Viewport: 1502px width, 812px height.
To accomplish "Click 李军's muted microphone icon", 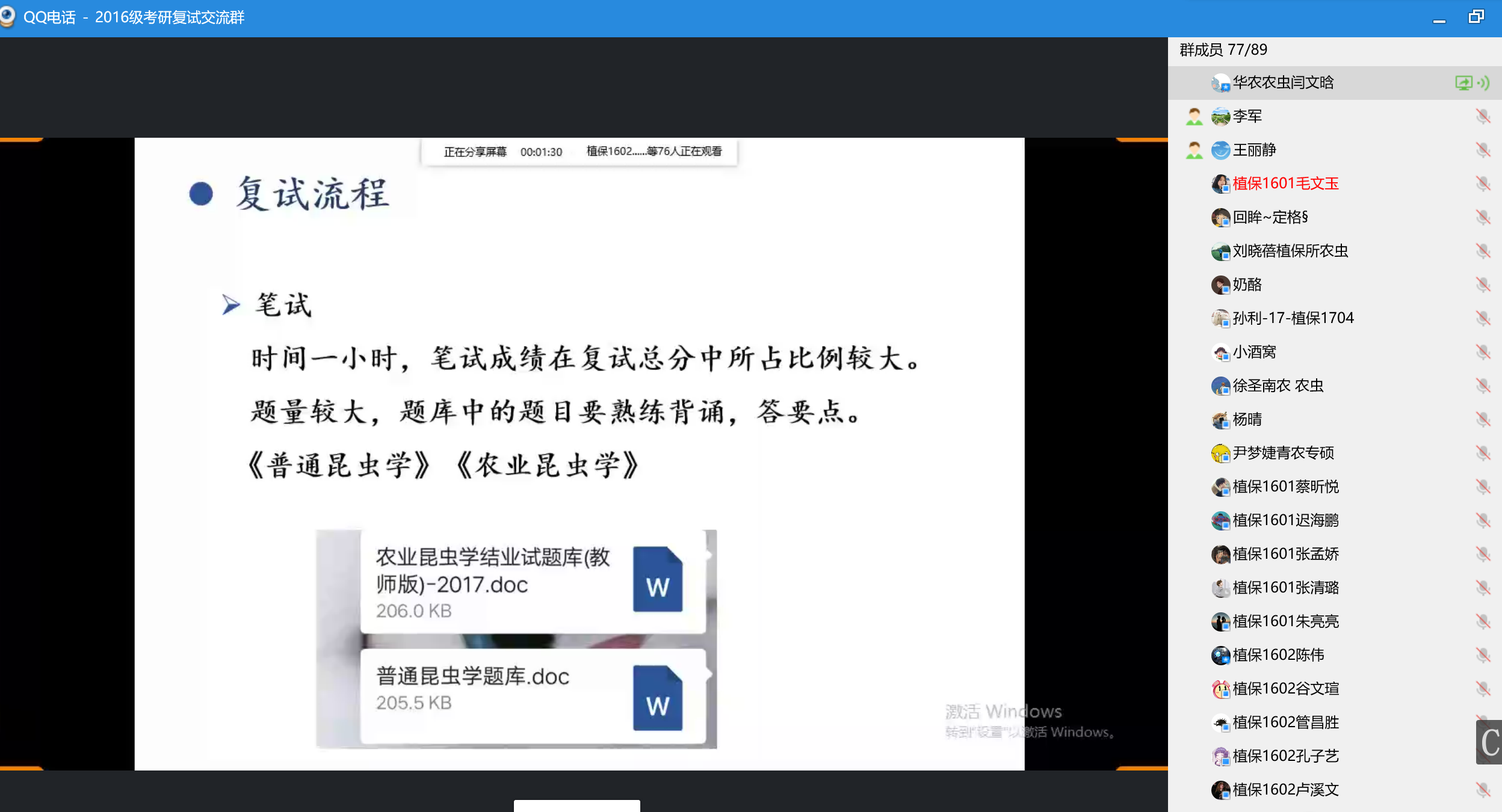I will [1483, 116].
